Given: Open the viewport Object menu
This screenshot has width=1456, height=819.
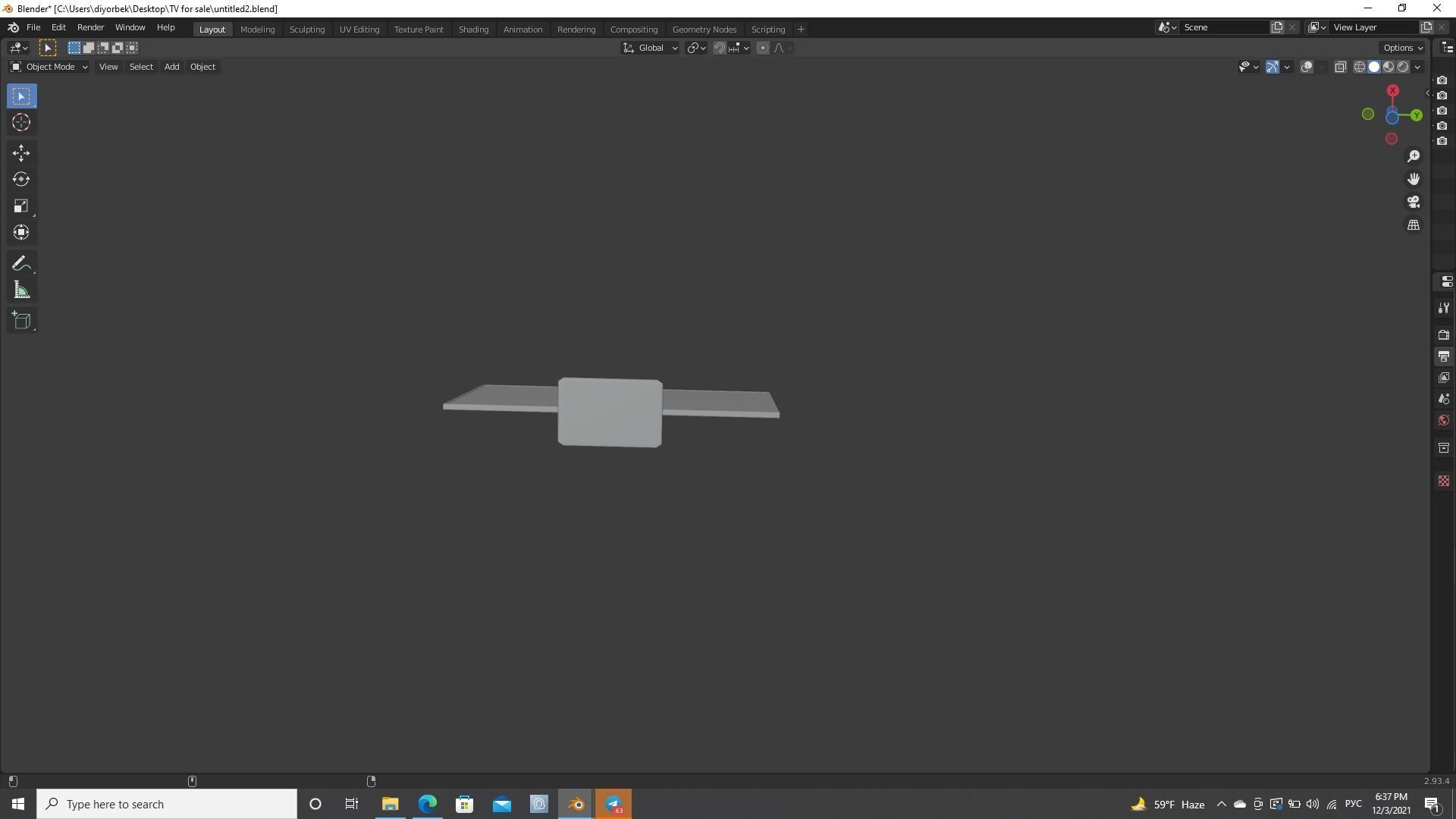Looking at the screenshot, I should [202, 67].
